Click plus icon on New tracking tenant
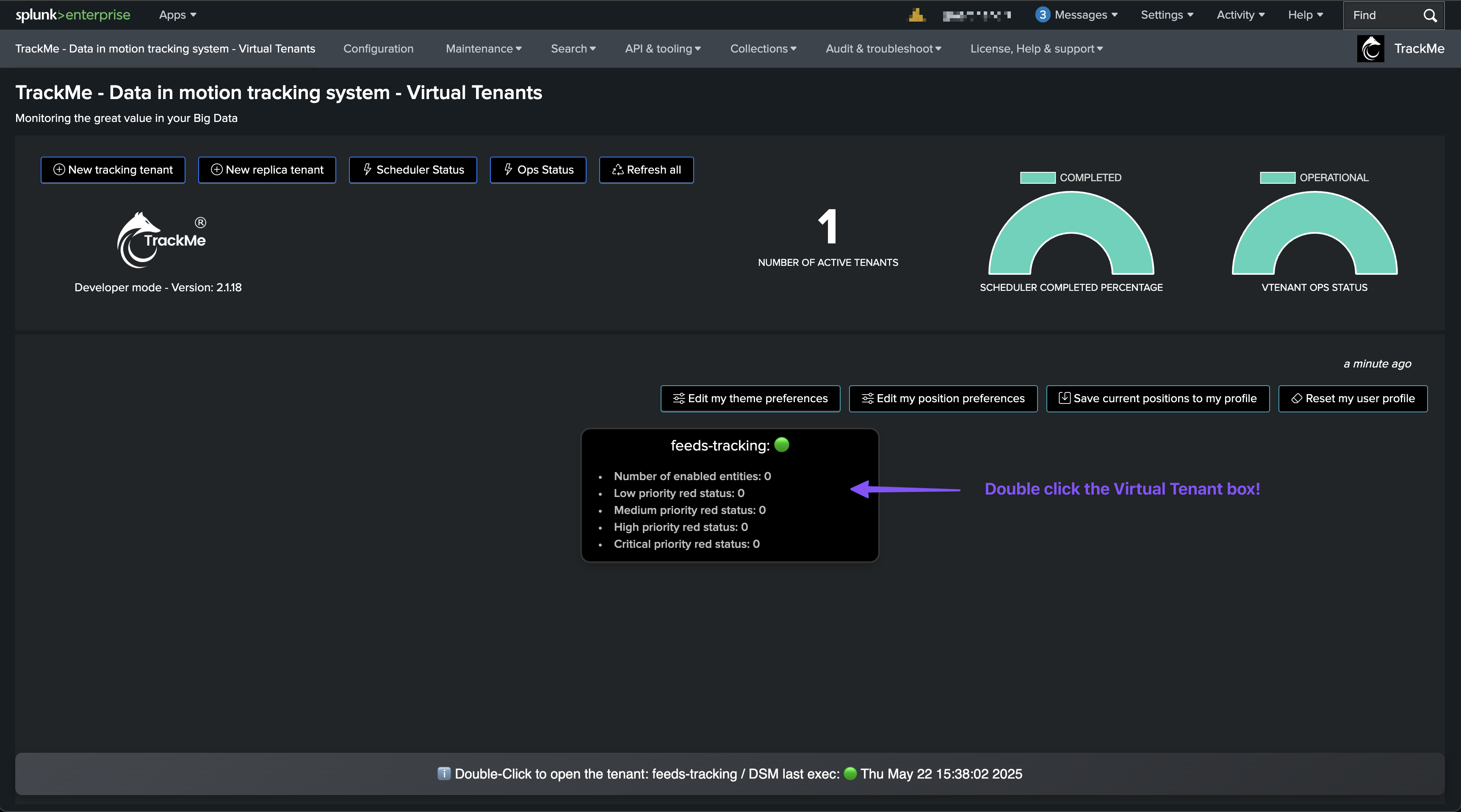The width and height of the screenshot is (1461, 812). (59, 169)
